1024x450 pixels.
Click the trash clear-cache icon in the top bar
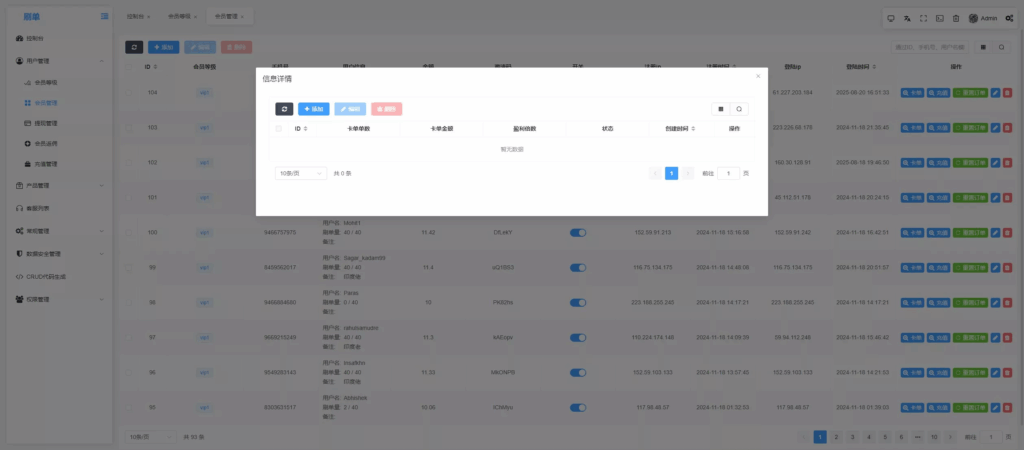(x=955, y=18)
